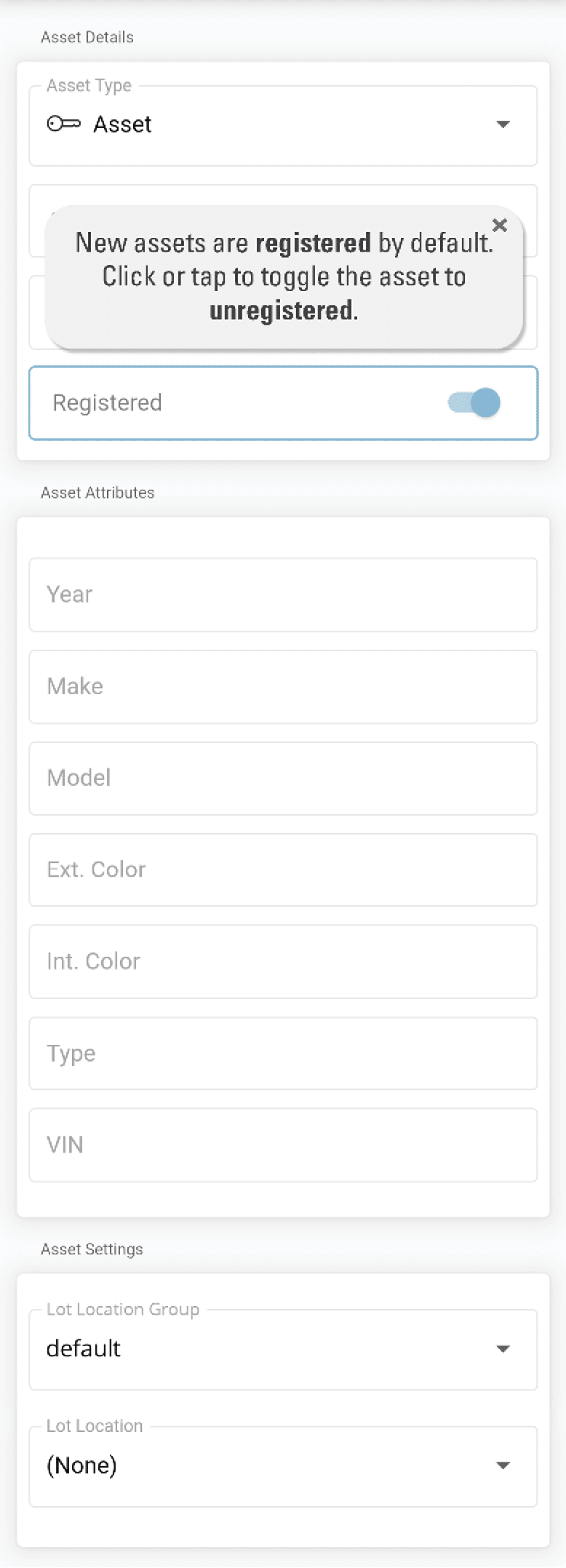Click the Type attribute field
The image size is (566, 1568).
click(283, 1054)
